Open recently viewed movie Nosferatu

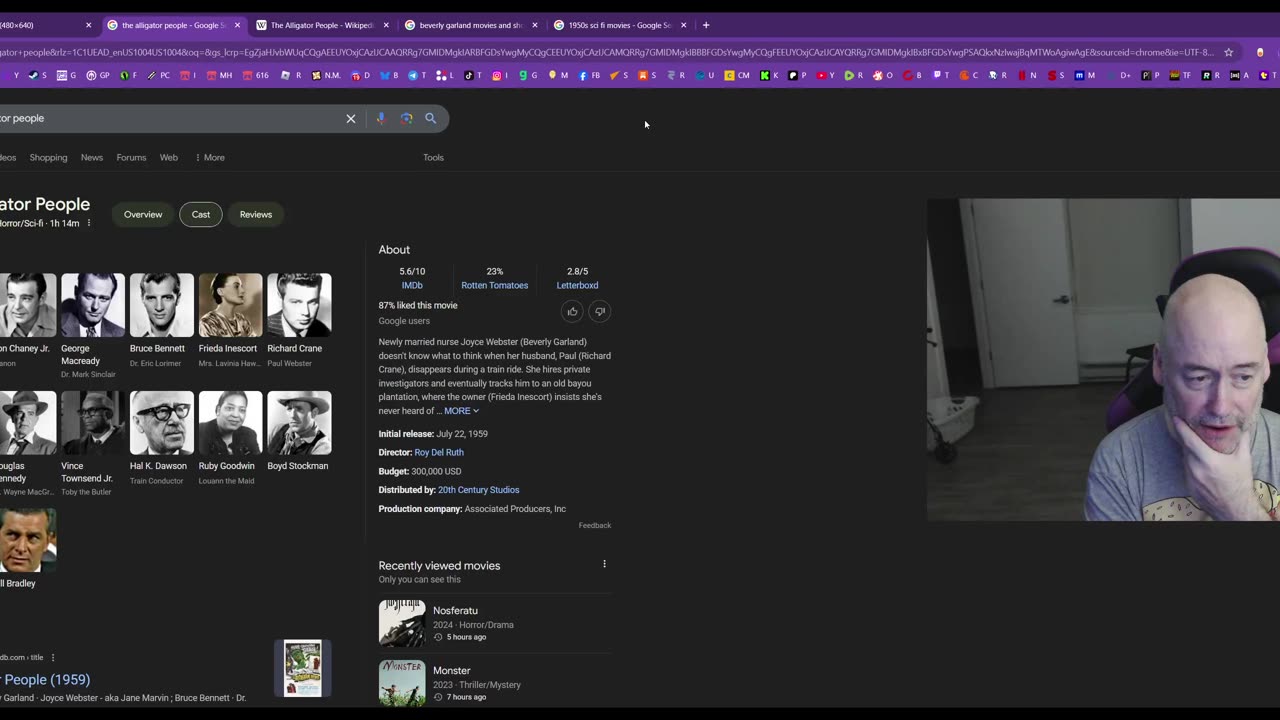tap(494, 623)
